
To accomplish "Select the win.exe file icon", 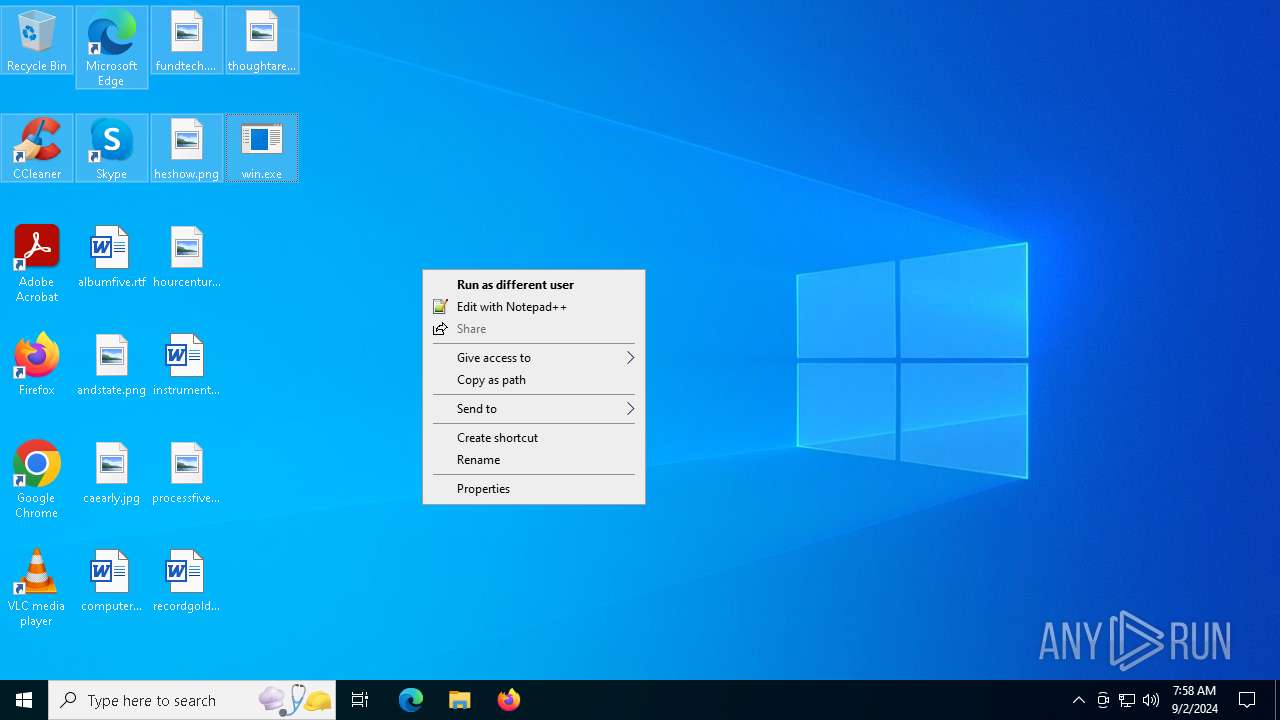I will [261, 148].
